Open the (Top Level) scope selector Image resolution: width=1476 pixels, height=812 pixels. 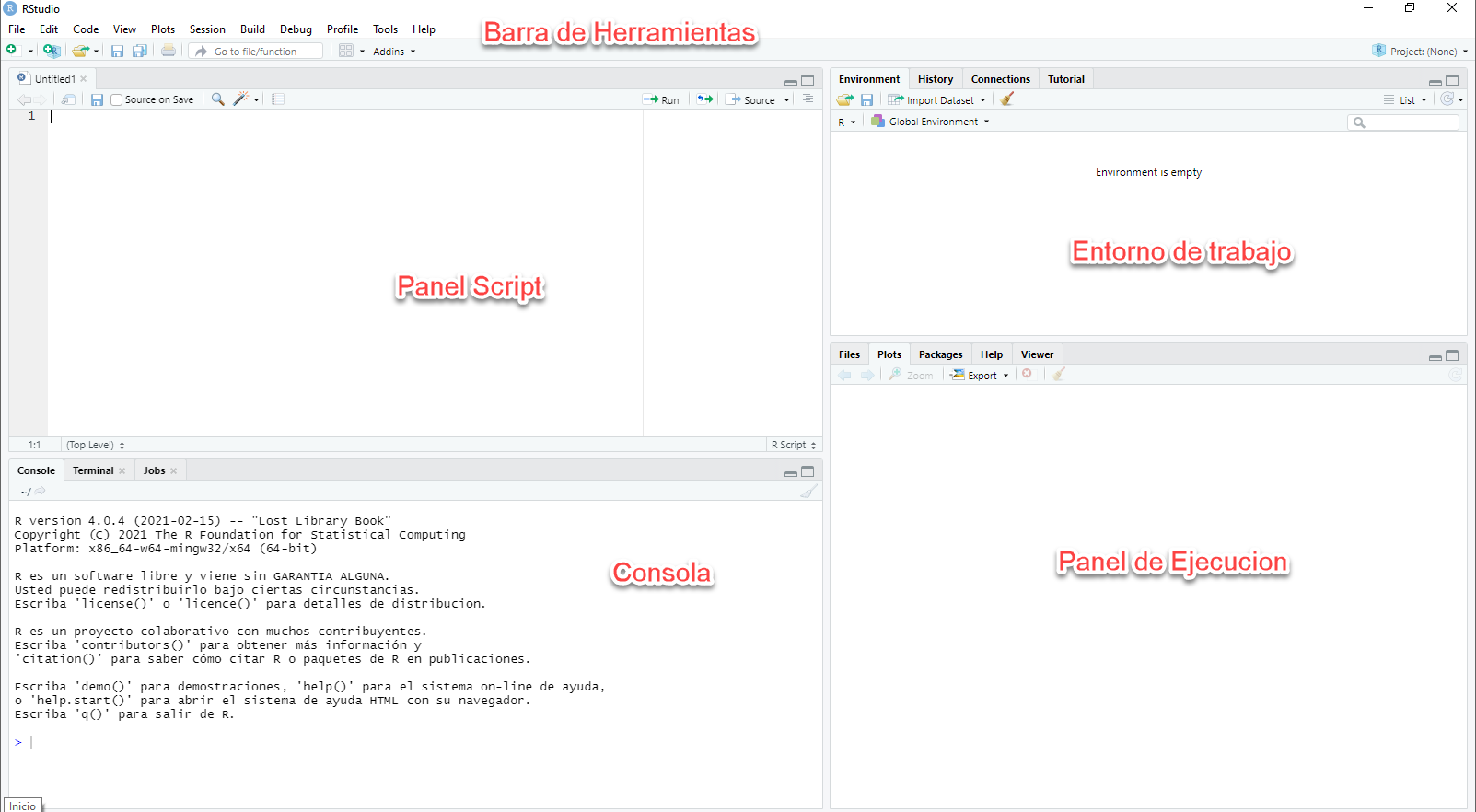(x=96, y=445)
